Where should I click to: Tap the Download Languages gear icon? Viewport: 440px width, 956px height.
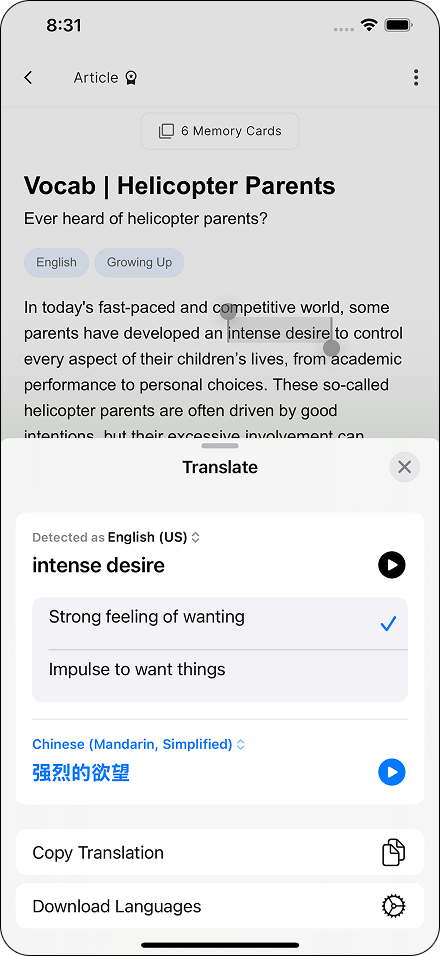[393, 906]
